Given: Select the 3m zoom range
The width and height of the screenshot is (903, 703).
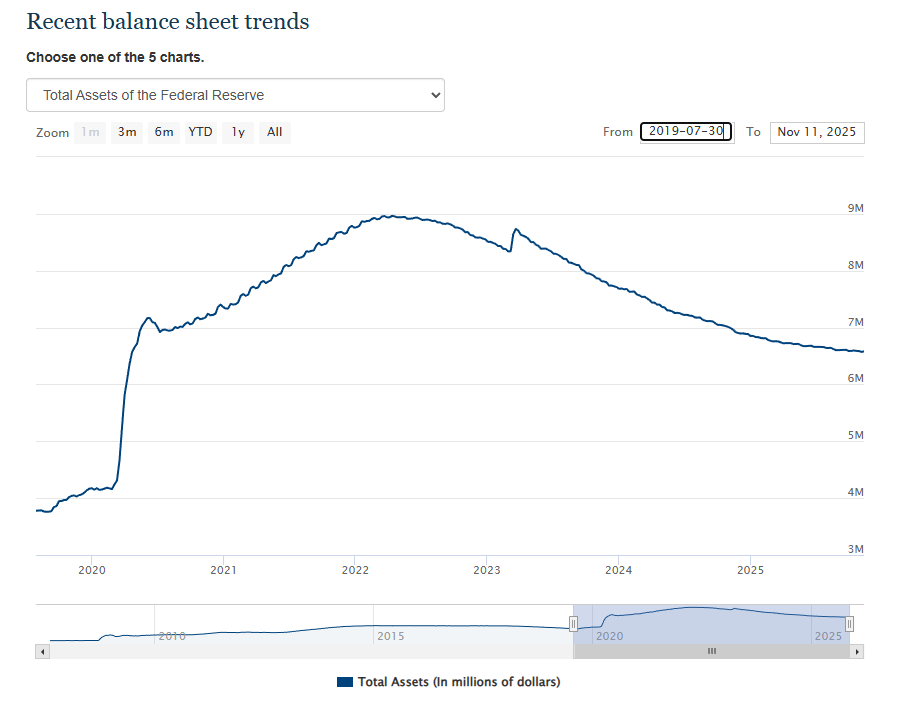Looking at the screenshot, I should coord(127,132).
